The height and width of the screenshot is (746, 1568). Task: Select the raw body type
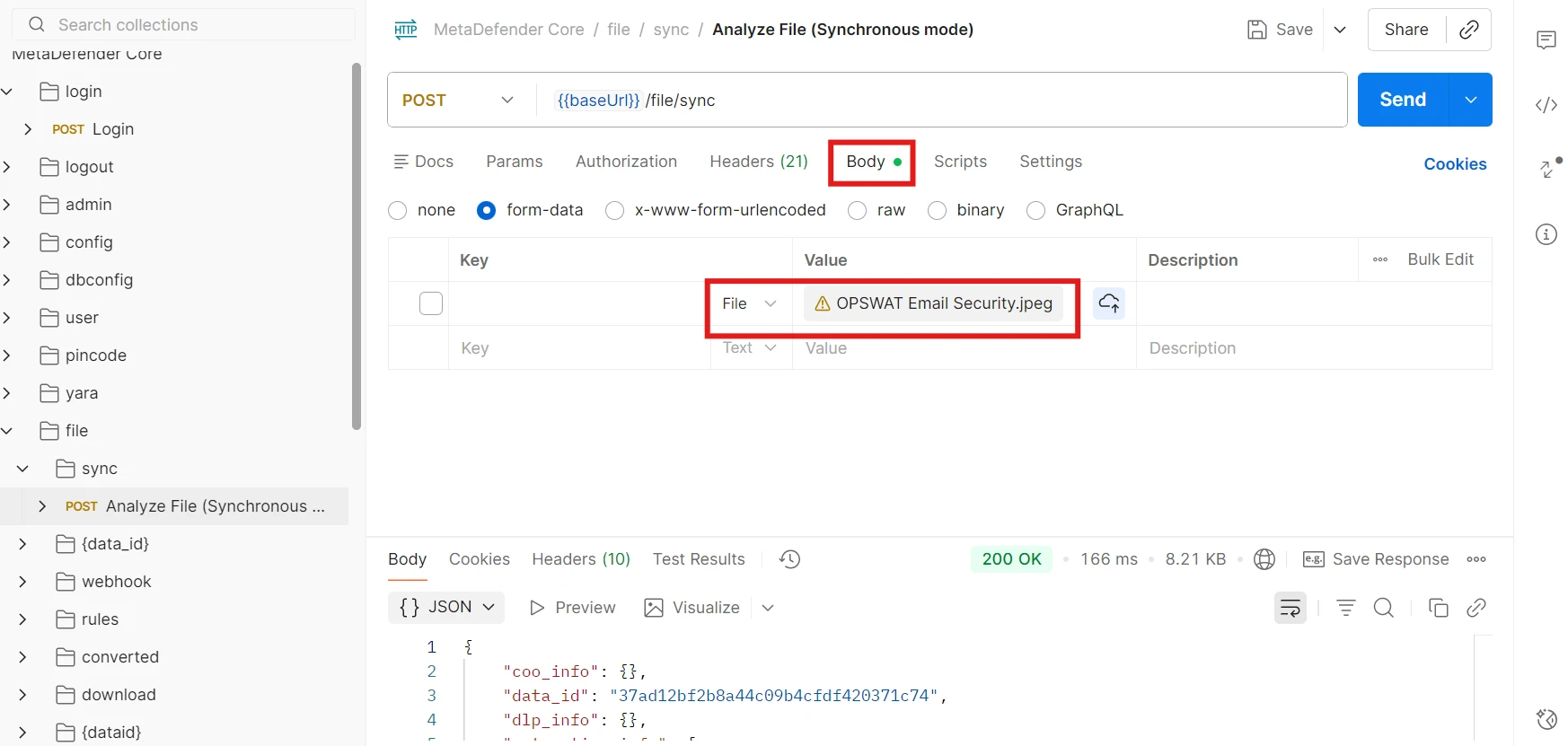[x=858, y=210]
